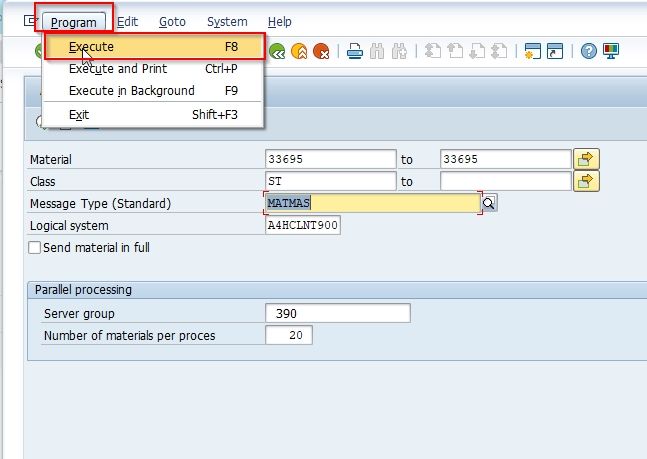647x459 pixels.
Task: Open the Goto menu
Action: (x=172, y=21)
